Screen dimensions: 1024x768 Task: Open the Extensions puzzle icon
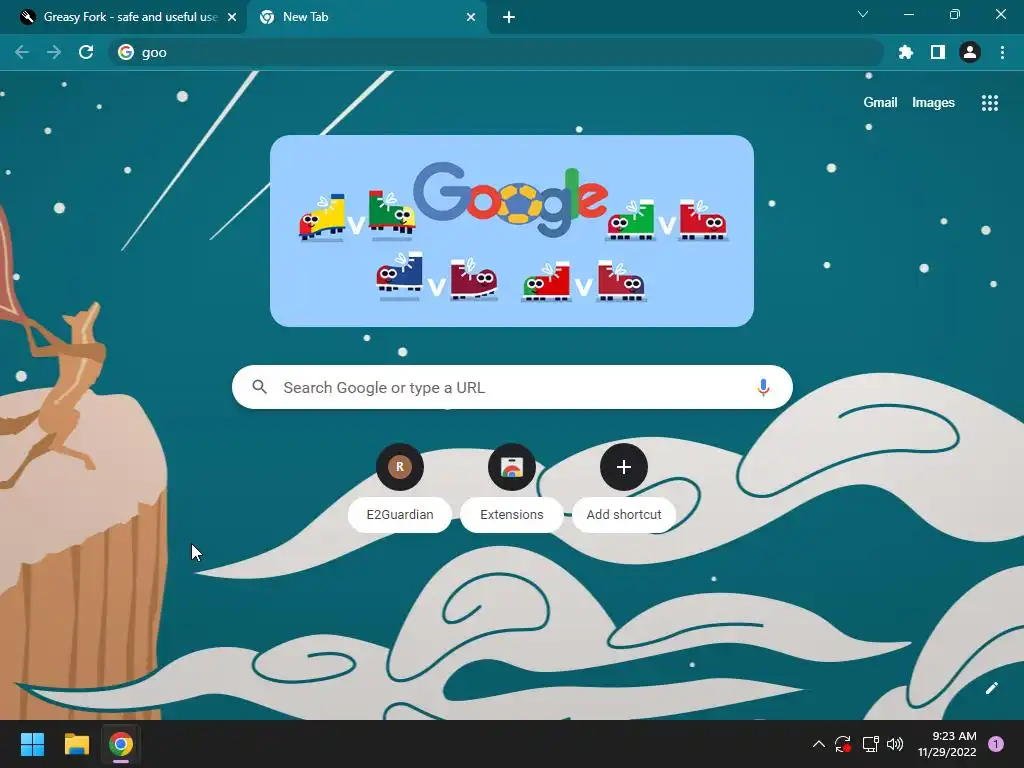coord(905,52)
